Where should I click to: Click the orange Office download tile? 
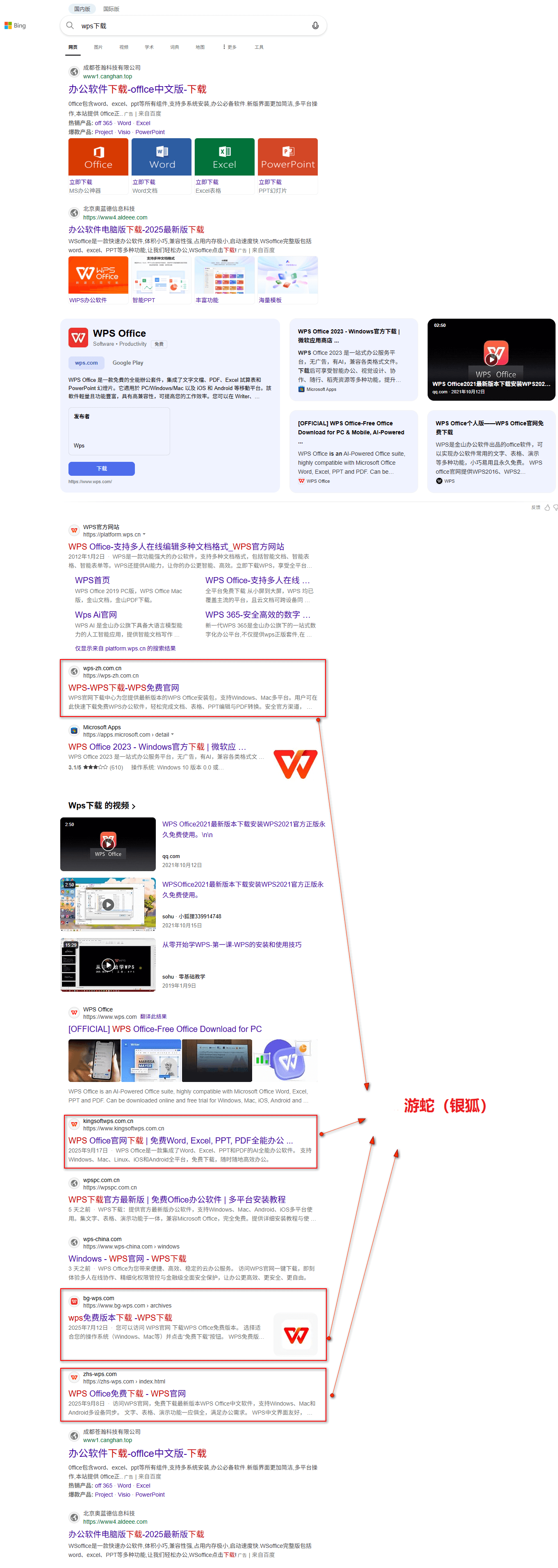98,157
